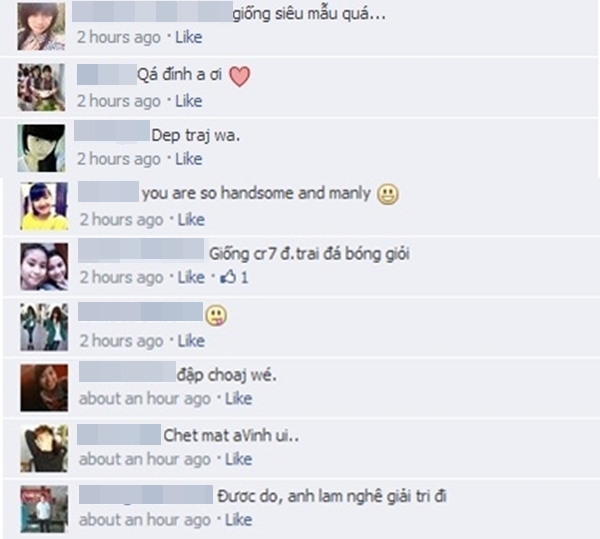Open avatar of 'giống siêu mẫu quá' commenter

[41, 26]
